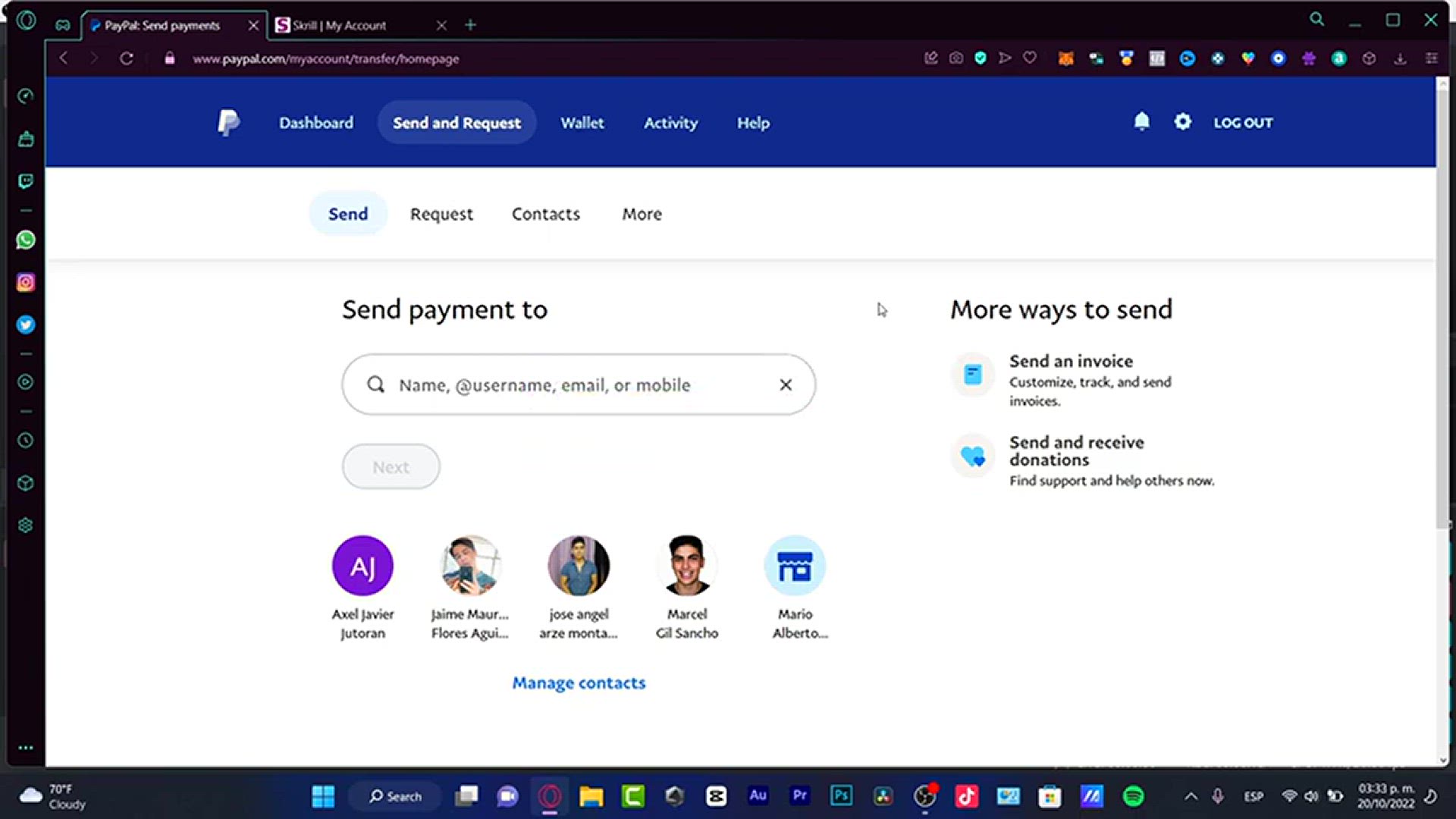This screenshot has width=1456, height=819.
Task: Switch the ESP keyboard language indicator
Action: click(1254, 796)
